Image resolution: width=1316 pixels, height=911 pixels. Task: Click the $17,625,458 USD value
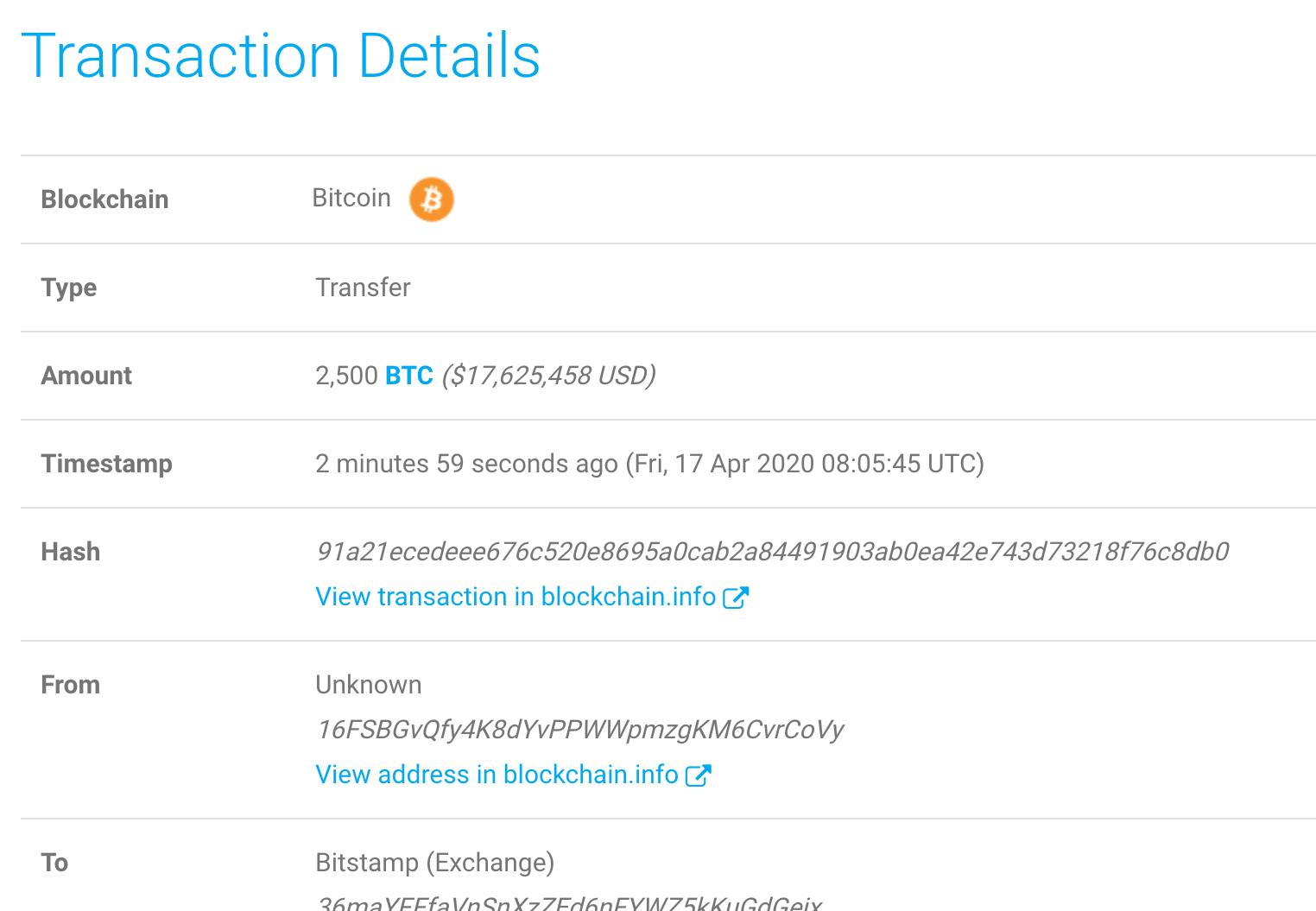click(x=548, y=376)
